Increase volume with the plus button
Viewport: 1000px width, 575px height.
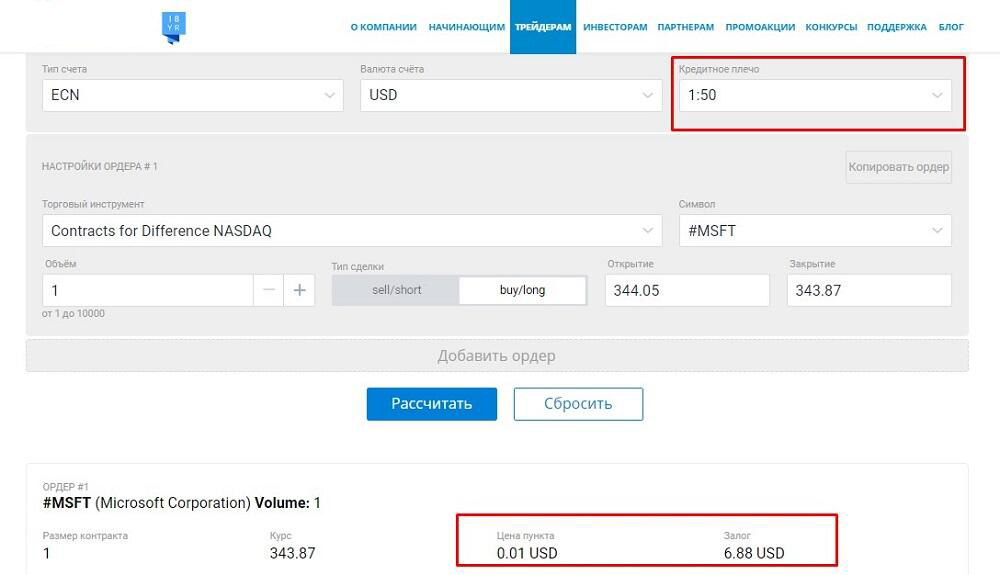[x=299, y=291]
